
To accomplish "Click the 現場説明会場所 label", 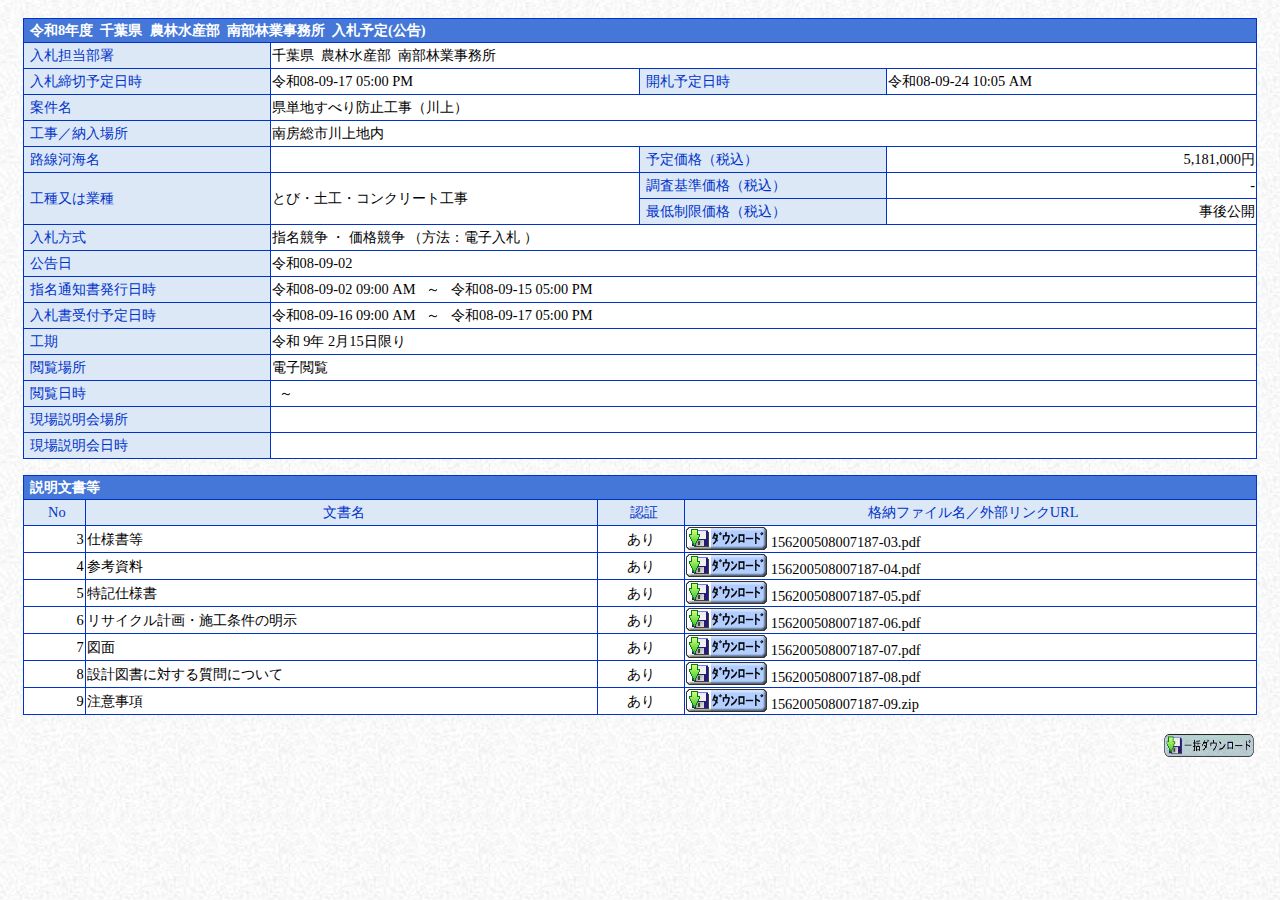I will [x=79, y=420].
